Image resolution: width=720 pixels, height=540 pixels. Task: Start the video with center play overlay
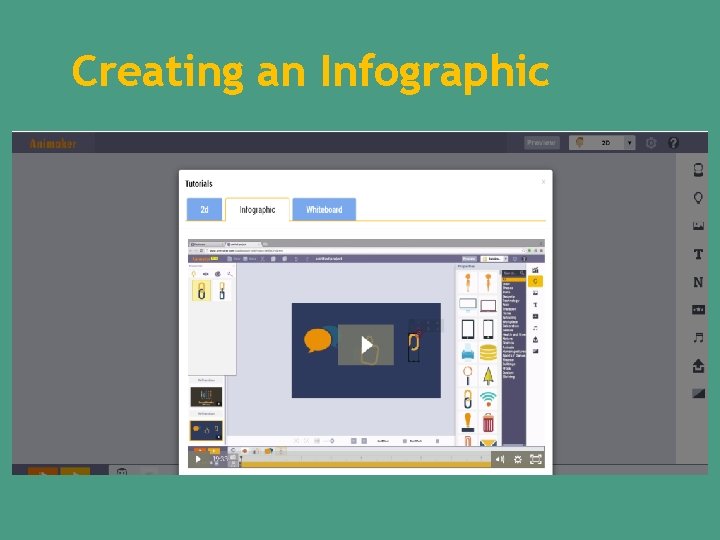click(366, 345)
